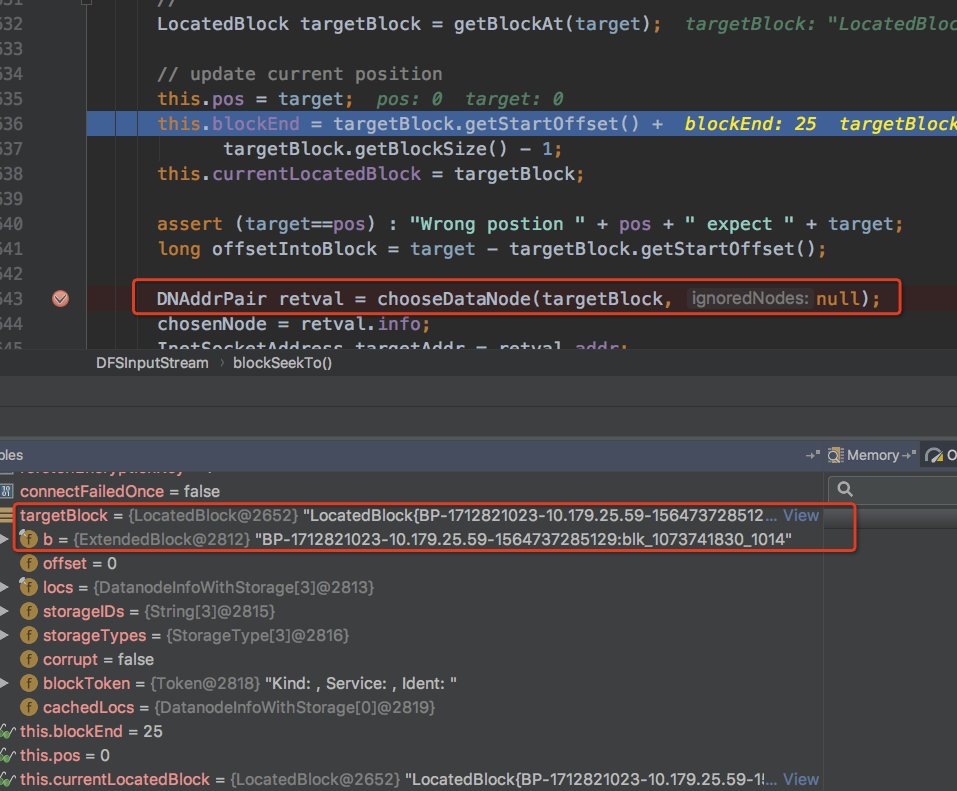This screenshot has height=791, width=957.
Task: Click the field icon next to storageTypes
Action: pyautogui.click(x=29, y=635)
